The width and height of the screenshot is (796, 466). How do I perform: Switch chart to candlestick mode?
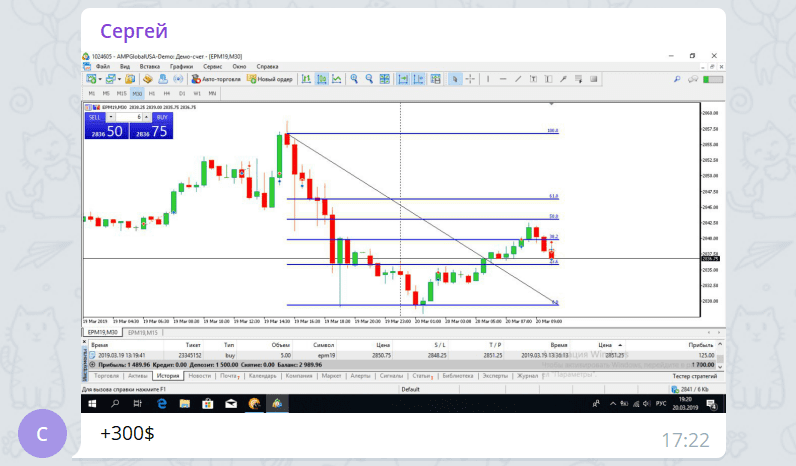point(322,79)
